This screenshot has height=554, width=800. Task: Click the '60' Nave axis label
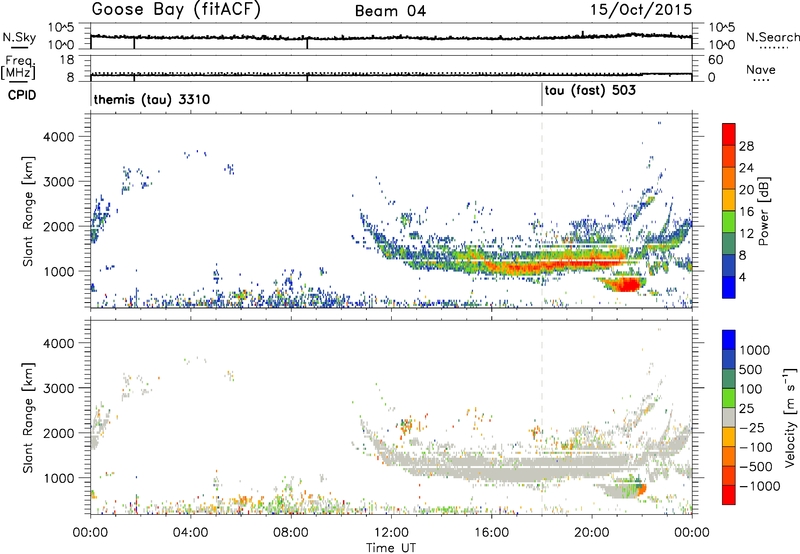715,60
